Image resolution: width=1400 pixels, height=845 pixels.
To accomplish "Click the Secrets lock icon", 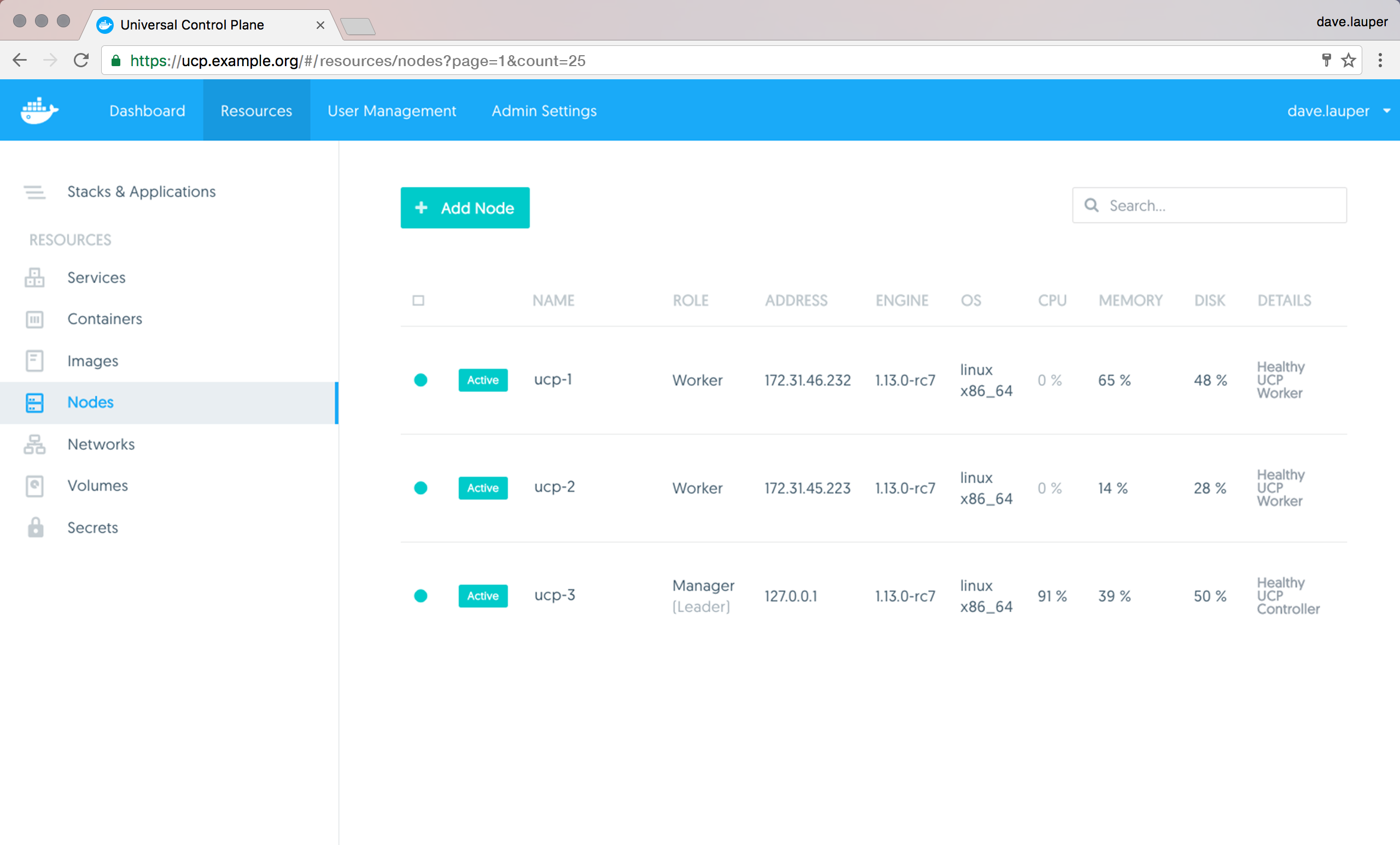I will (35, 527).
